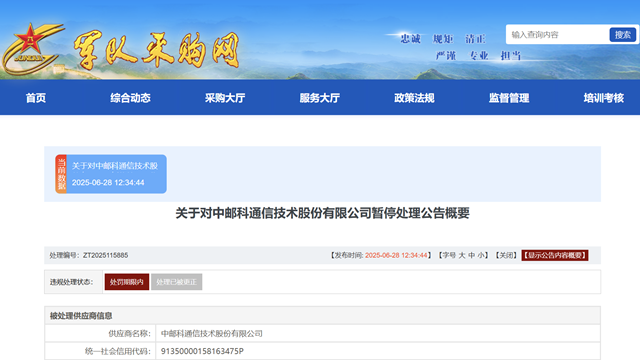The height and width of the screenshot is (360, 640).
Task: Click the 违规处理状态 label
Action: coord(71,282)
